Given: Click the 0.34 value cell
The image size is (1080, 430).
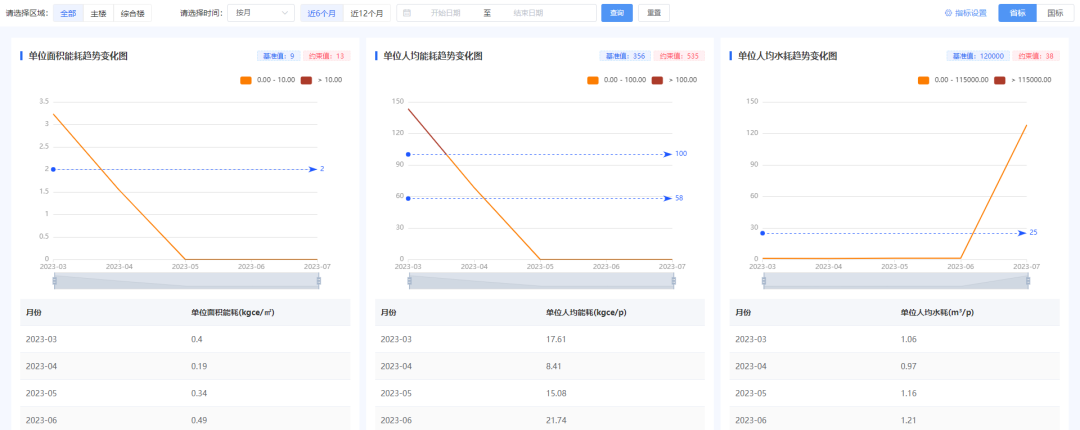Looking at the screenshot, I should coord(199,393).
